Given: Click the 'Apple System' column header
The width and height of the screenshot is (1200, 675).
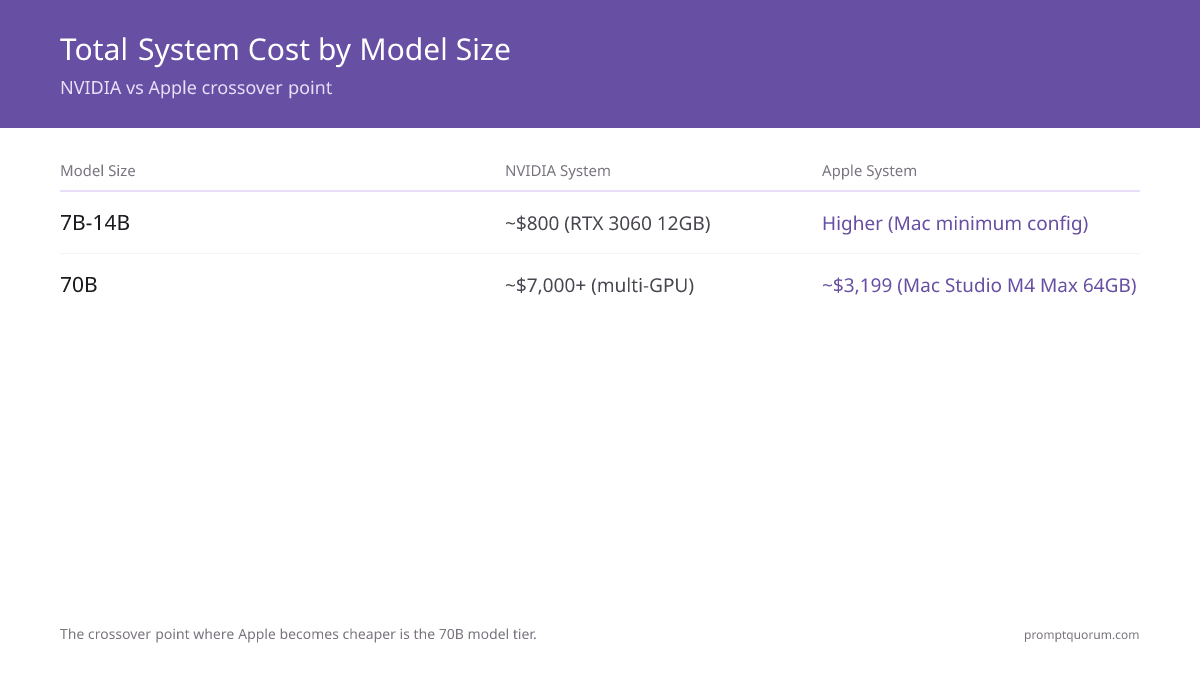Looking at the screenshot, I should (x=869, y=171).
